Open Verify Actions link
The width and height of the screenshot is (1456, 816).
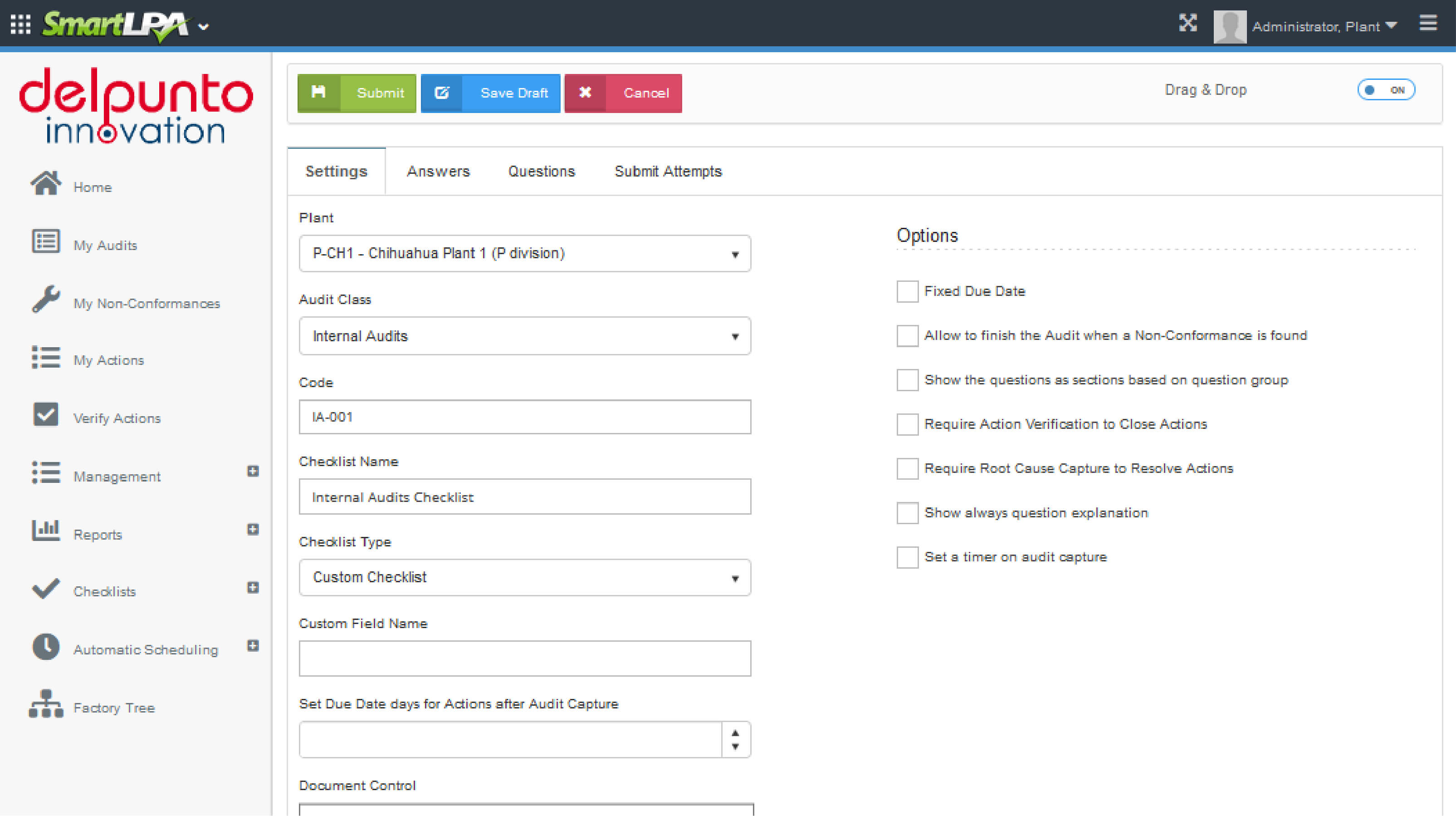117,418
